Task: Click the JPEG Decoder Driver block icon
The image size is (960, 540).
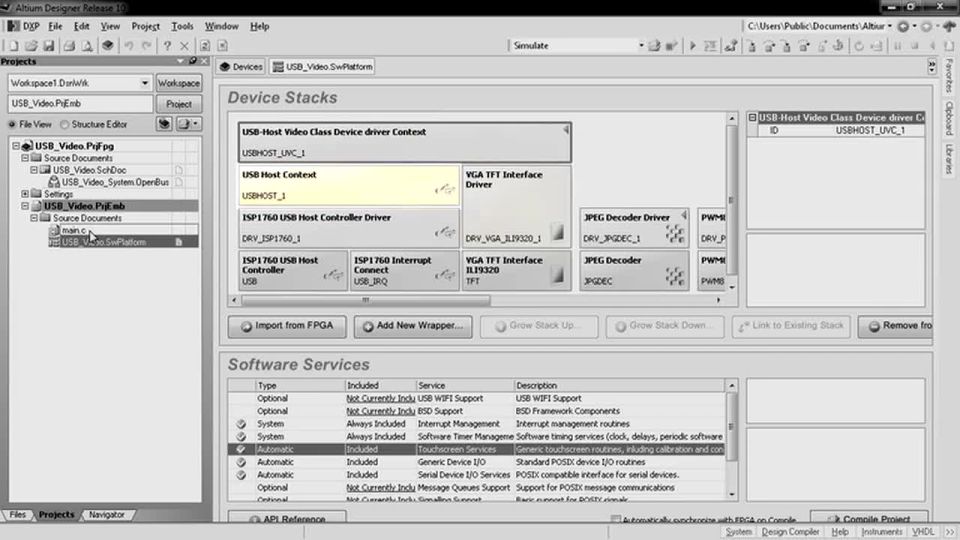Action: [x=675, y=233]
